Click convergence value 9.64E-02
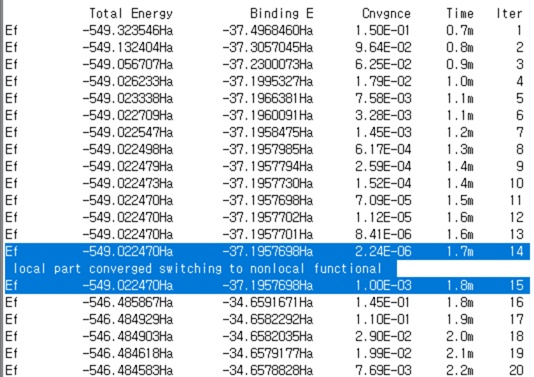The height and width of the screenshot is (377, 534). click(383, 48)
